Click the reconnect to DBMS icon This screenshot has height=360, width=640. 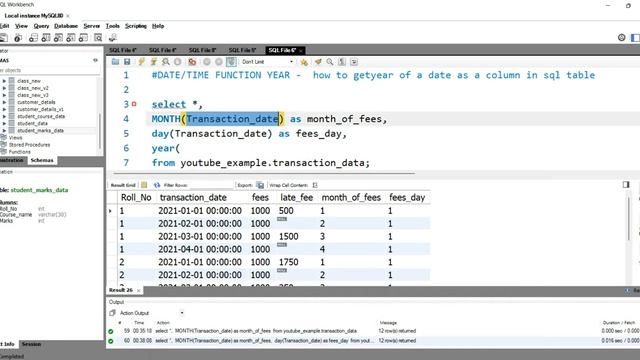point(113,38)
